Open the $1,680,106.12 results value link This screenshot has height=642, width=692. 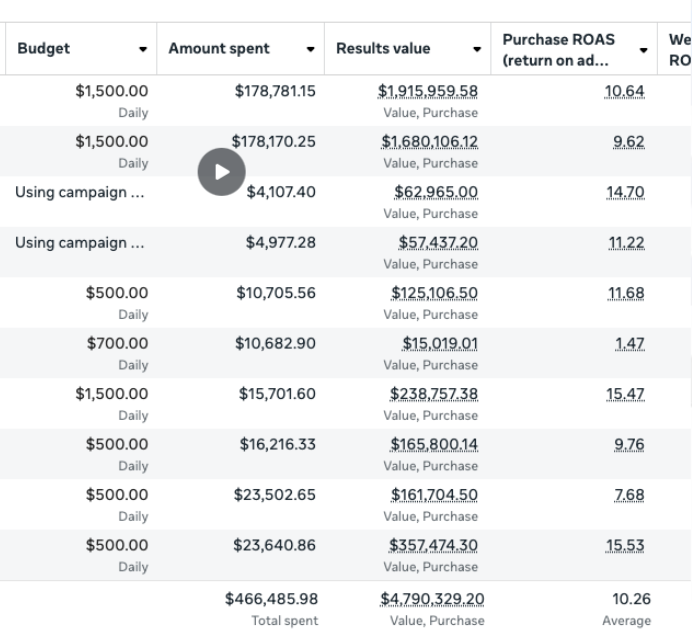[x=429, y=142]
